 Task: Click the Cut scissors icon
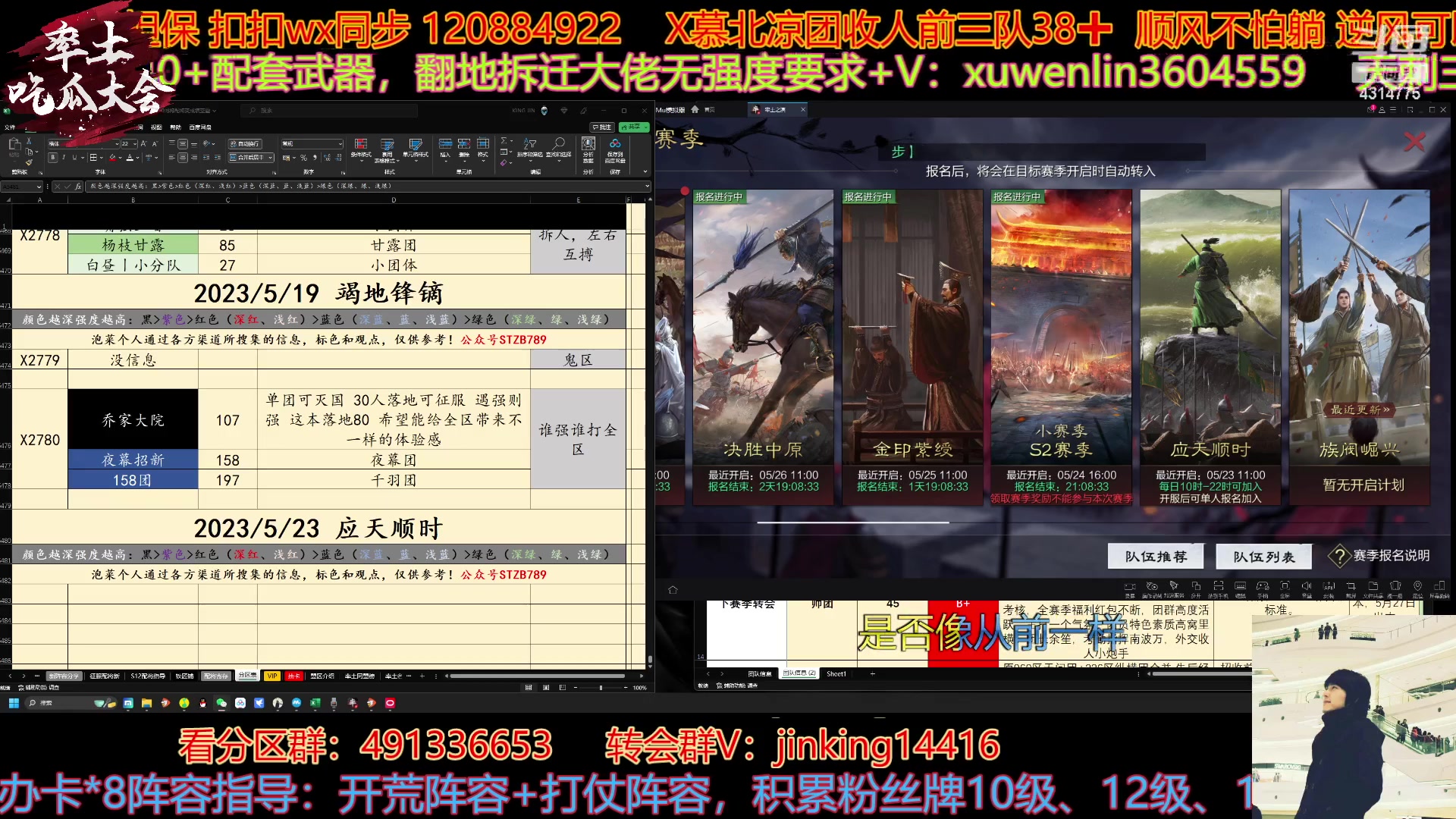pos(29,141)
